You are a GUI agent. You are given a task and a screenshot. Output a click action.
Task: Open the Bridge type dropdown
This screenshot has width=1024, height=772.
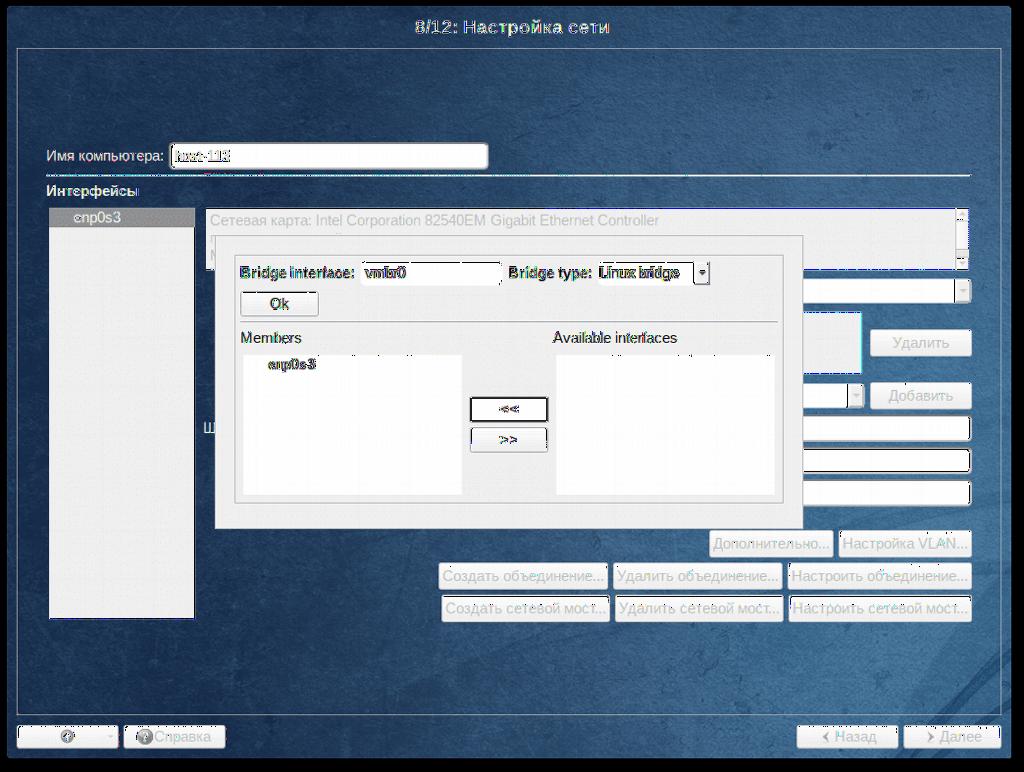(702, 273)
